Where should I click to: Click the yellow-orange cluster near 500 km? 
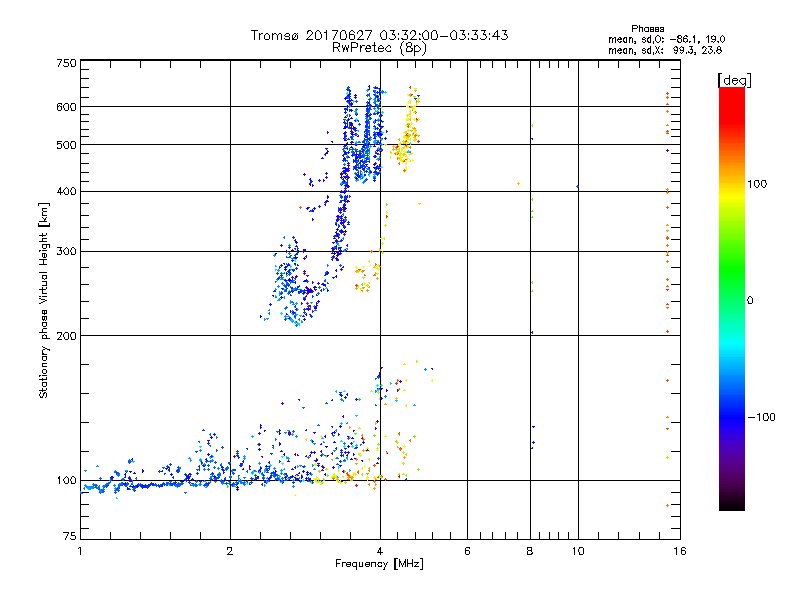pyautogui.click(x=408, y=138)
